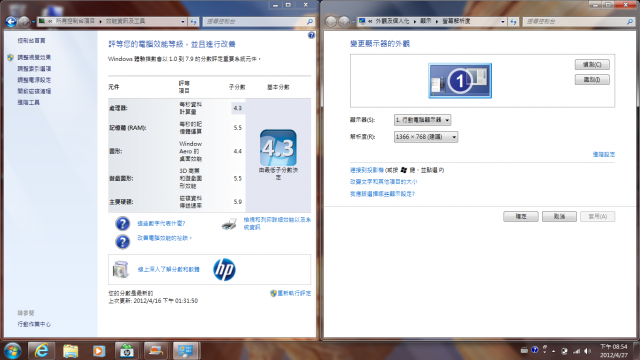This screenshot has width=640, height=360.
Task: Open 行動作業中心 link at sidebar bottom
Action: coord(34,324)
